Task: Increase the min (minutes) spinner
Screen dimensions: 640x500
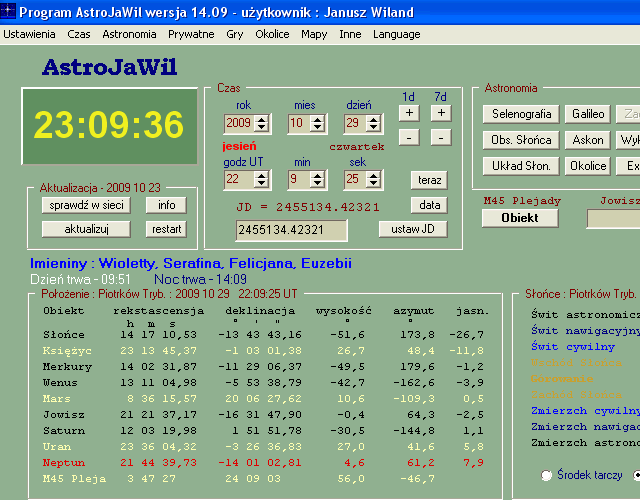Action: click(x=317, y=175)
